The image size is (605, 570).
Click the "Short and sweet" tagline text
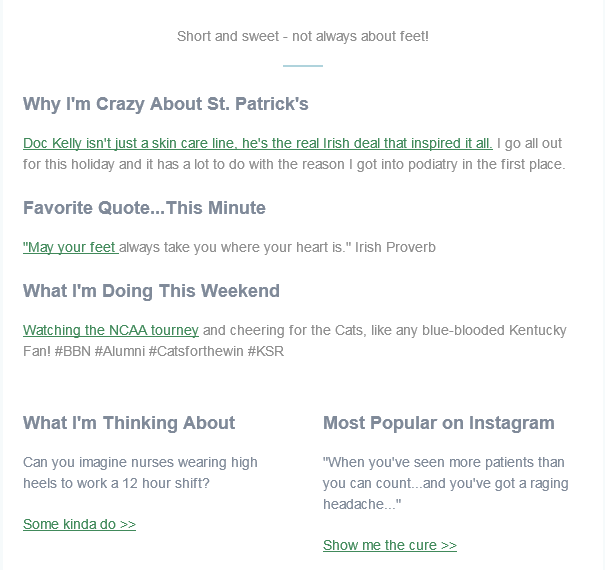click(303, 36)
